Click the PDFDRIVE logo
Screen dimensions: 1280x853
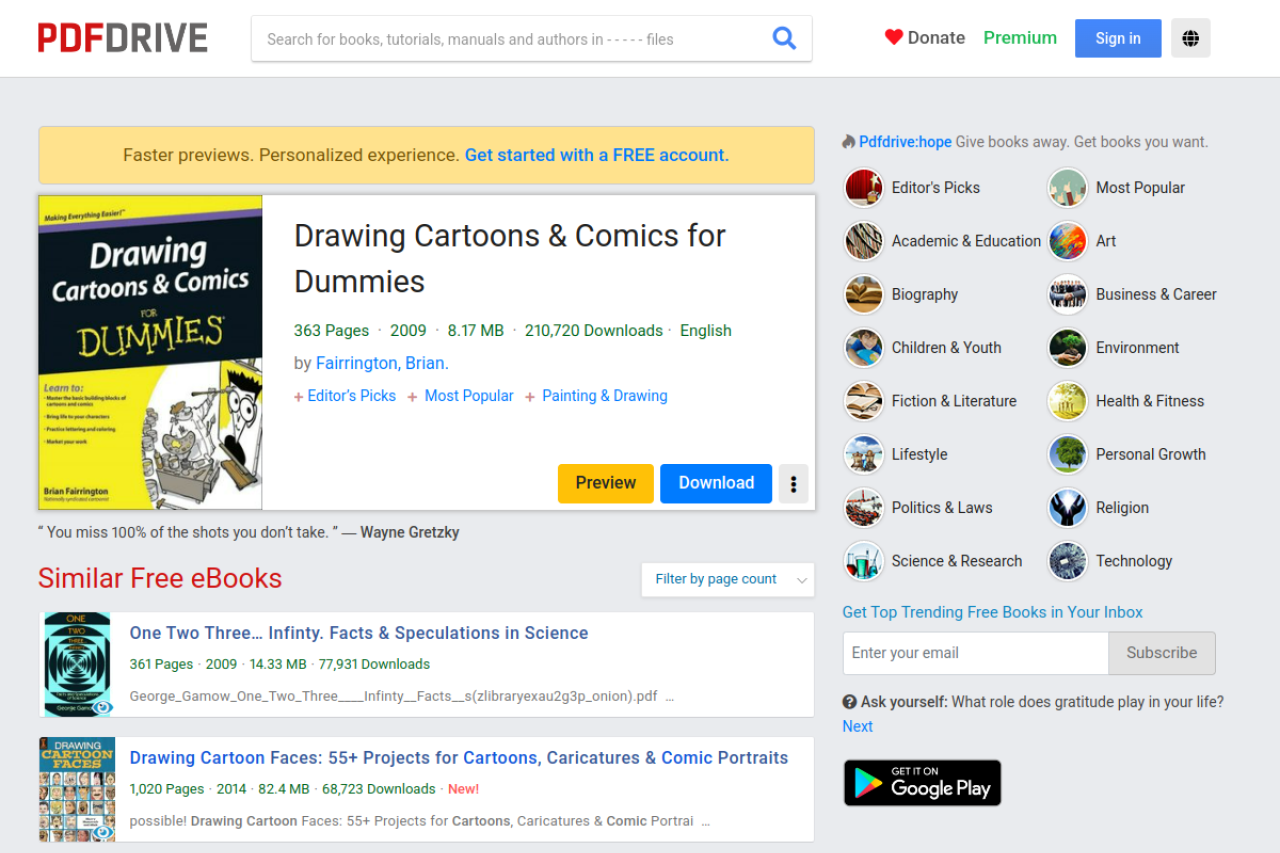123,38
